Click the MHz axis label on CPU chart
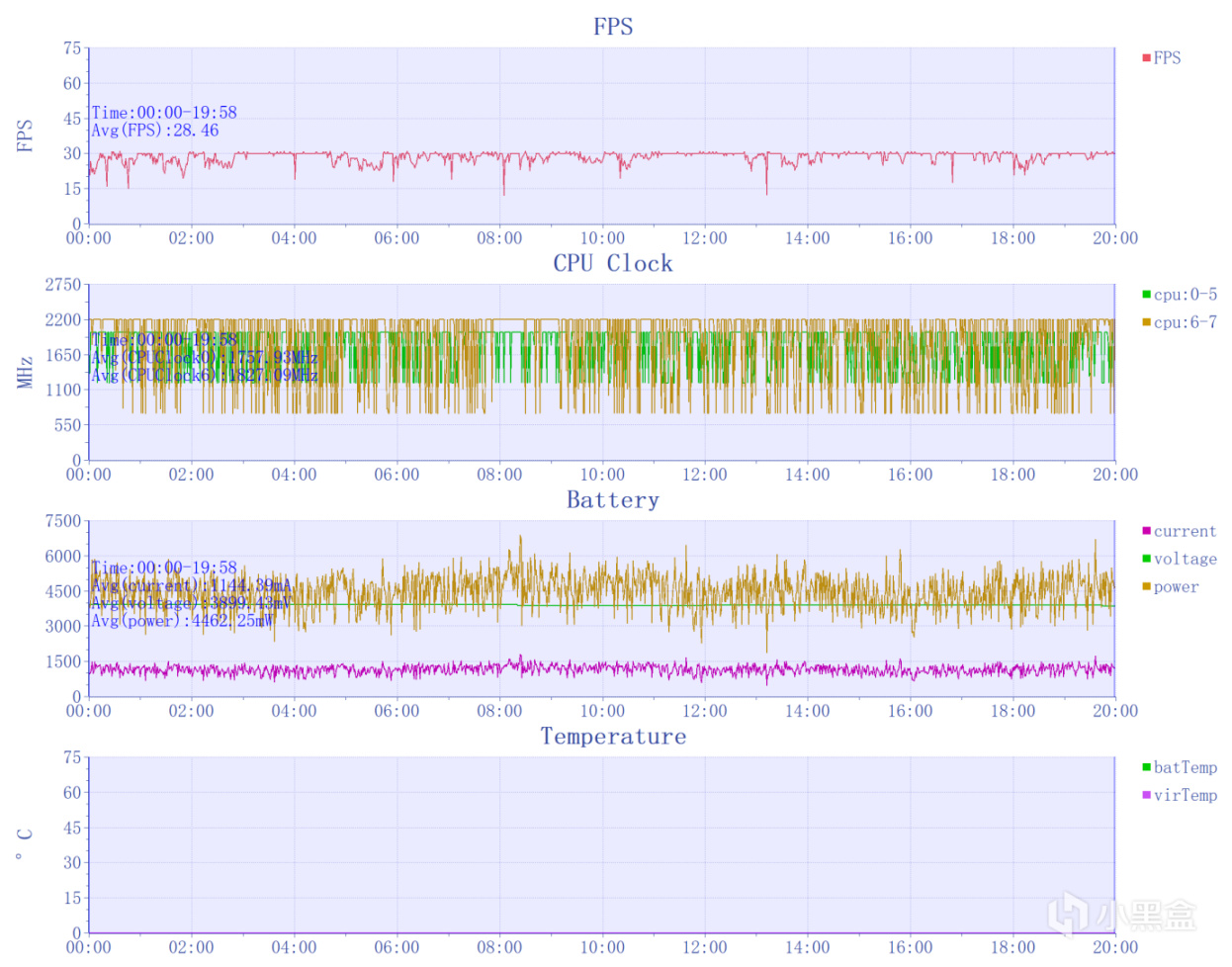This screenshot has width=1232, height=967. [x=25, y=373]
